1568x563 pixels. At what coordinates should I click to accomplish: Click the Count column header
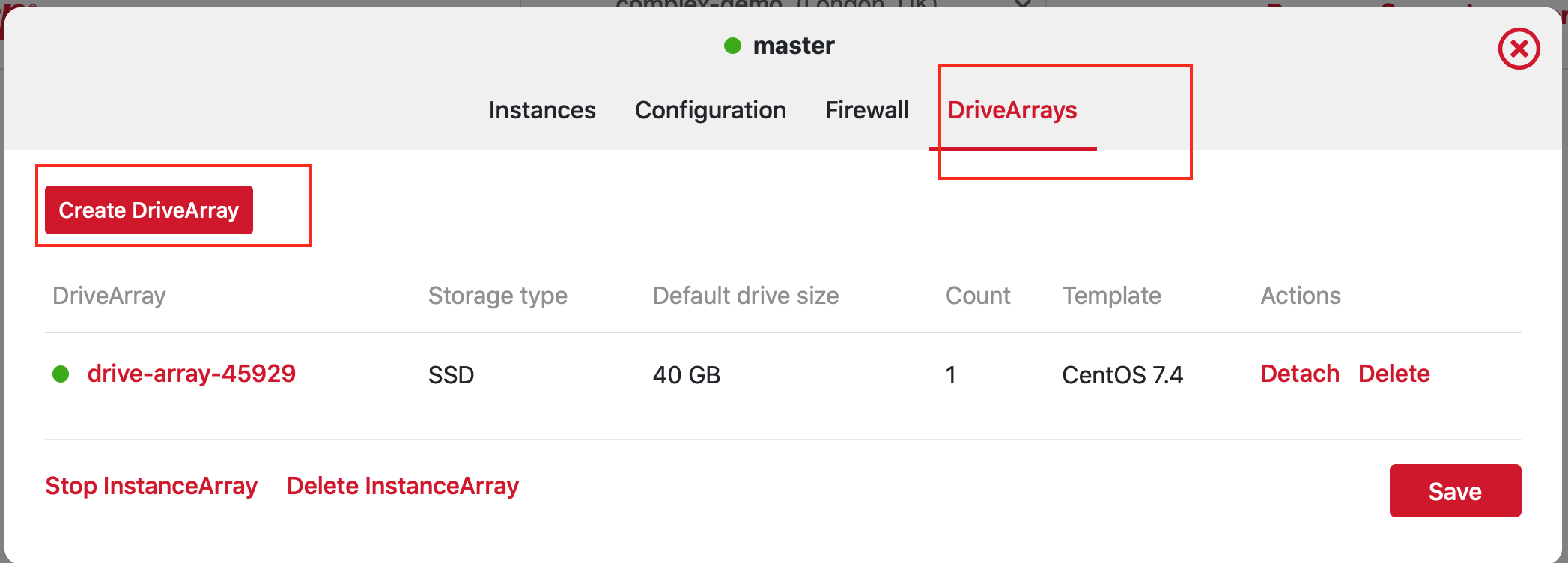[x=977, y=296]
